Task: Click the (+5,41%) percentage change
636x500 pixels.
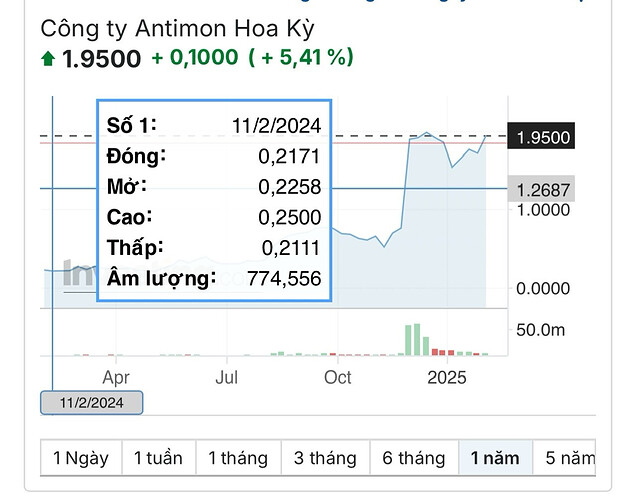Action: click(x=301, y=58)
